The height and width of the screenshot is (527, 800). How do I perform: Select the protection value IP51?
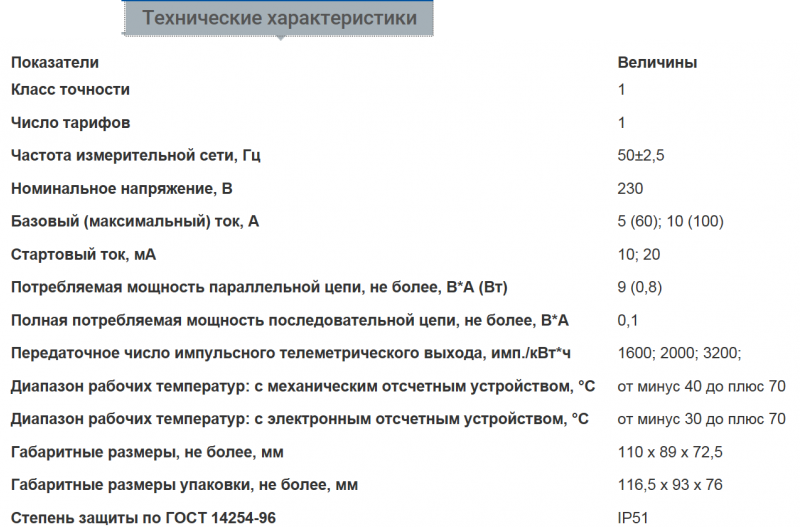pyautogui.click(x=633, y=518)
